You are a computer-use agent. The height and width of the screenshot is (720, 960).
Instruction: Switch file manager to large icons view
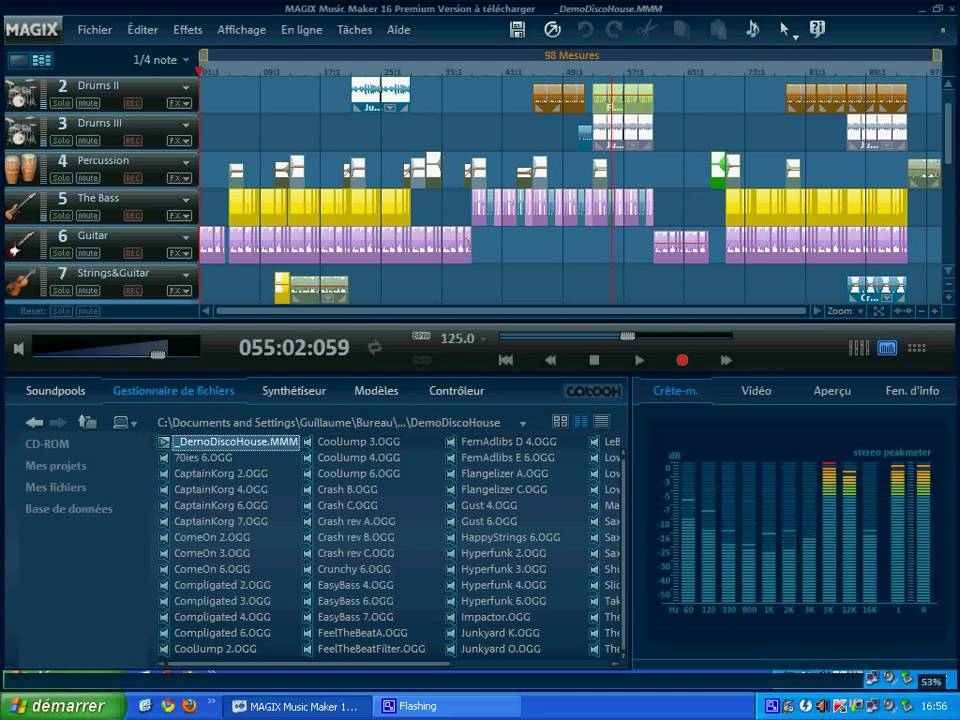(560, 421)
